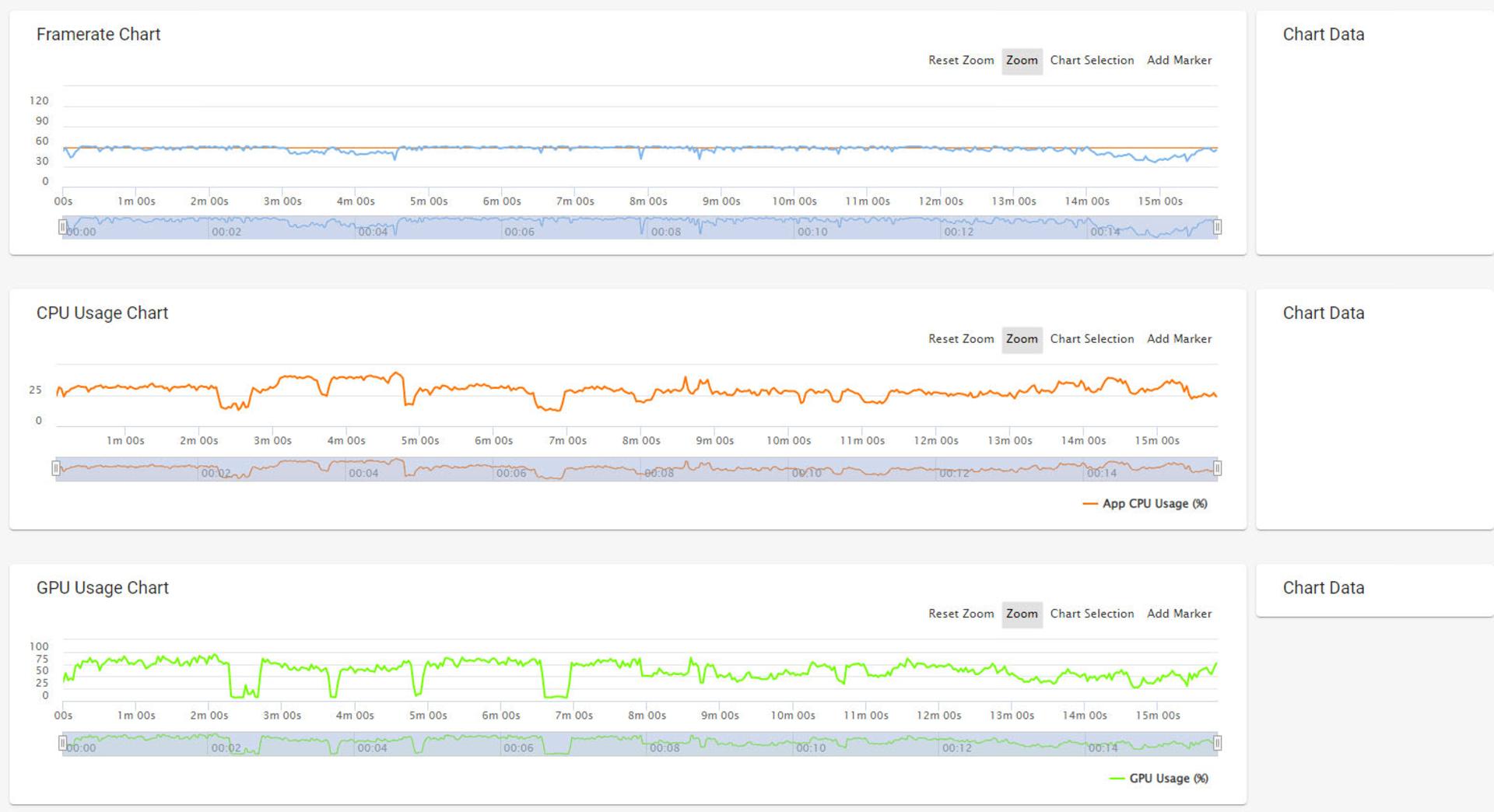Click the left handle of the Framerate range navigator

(62, 227)
